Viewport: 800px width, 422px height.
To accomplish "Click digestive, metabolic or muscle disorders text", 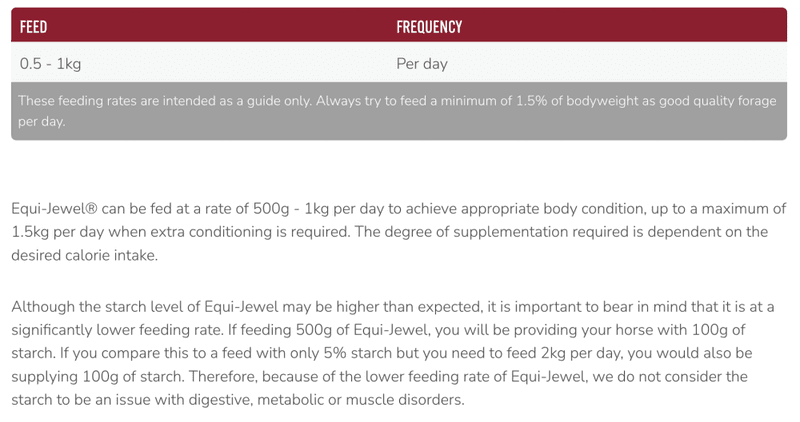I will 327,400.
